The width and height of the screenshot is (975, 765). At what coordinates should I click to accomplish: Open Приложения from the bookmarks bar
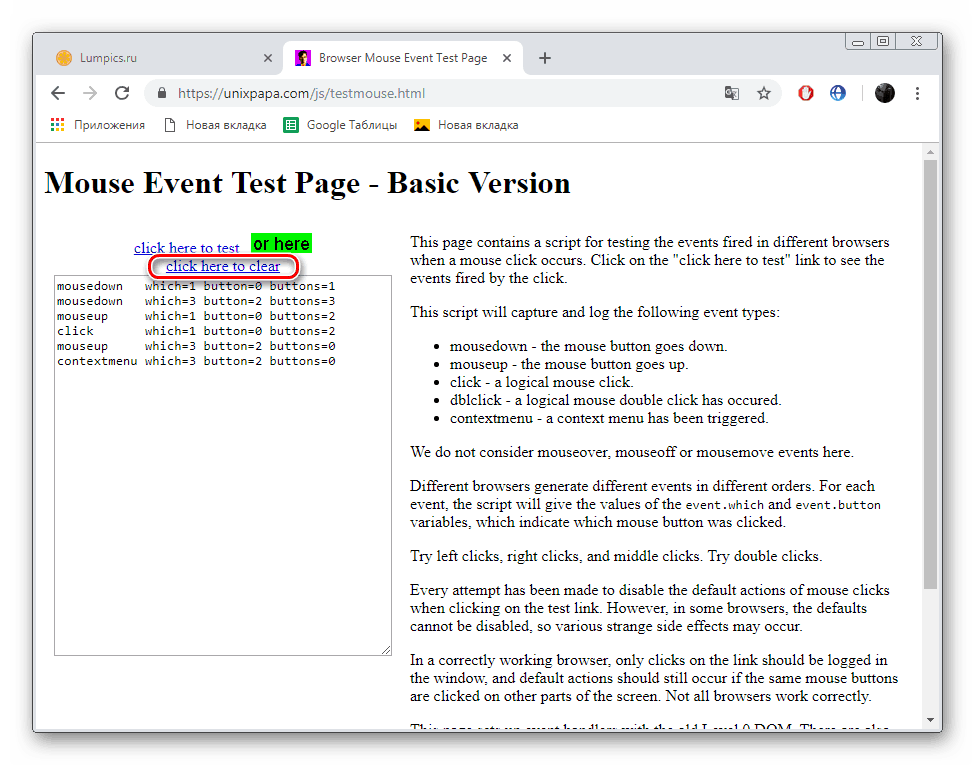[80, 124]
